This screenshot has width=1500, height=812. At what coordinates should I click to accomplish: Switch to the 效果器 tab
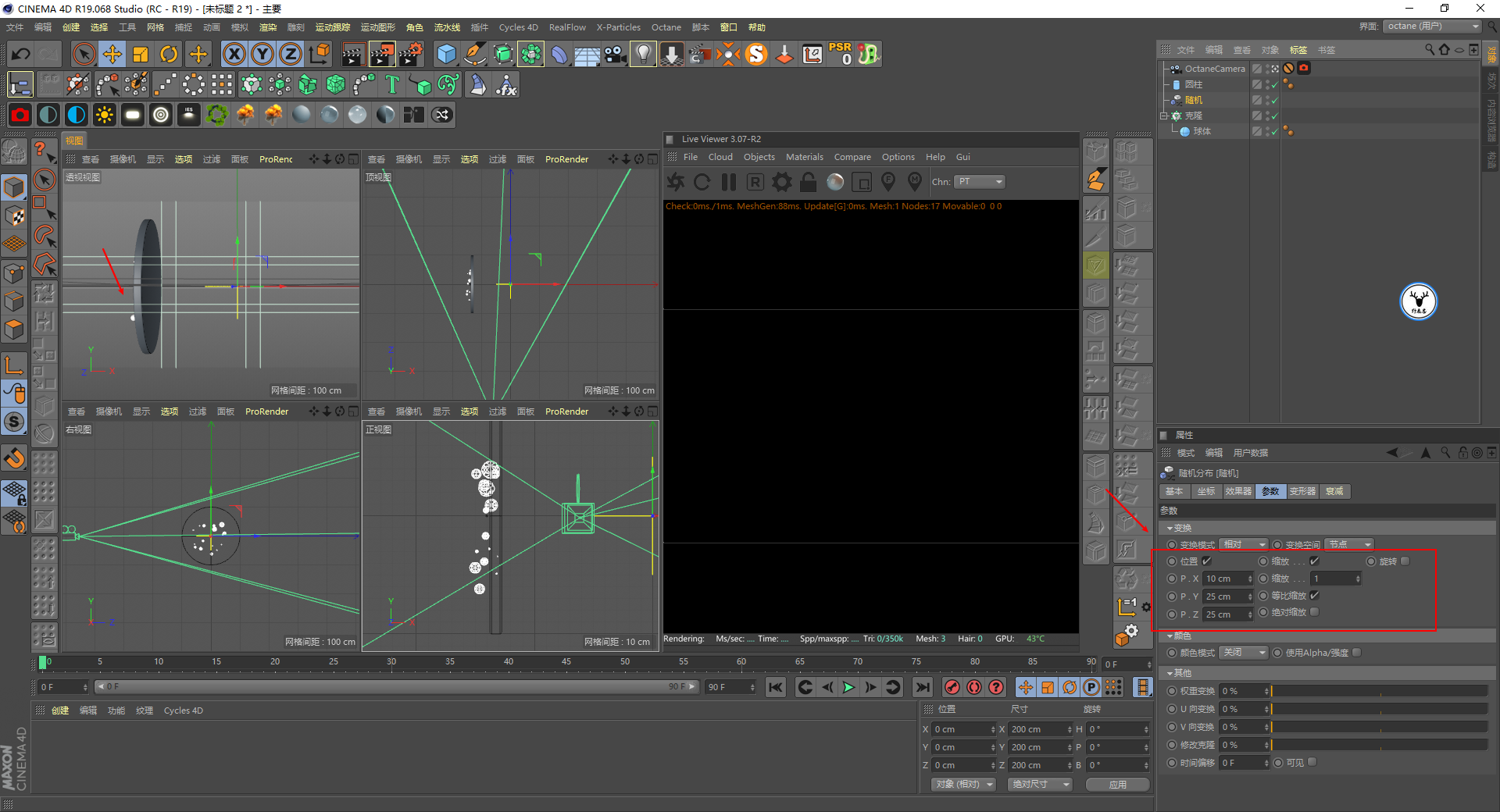(1238, 491)
